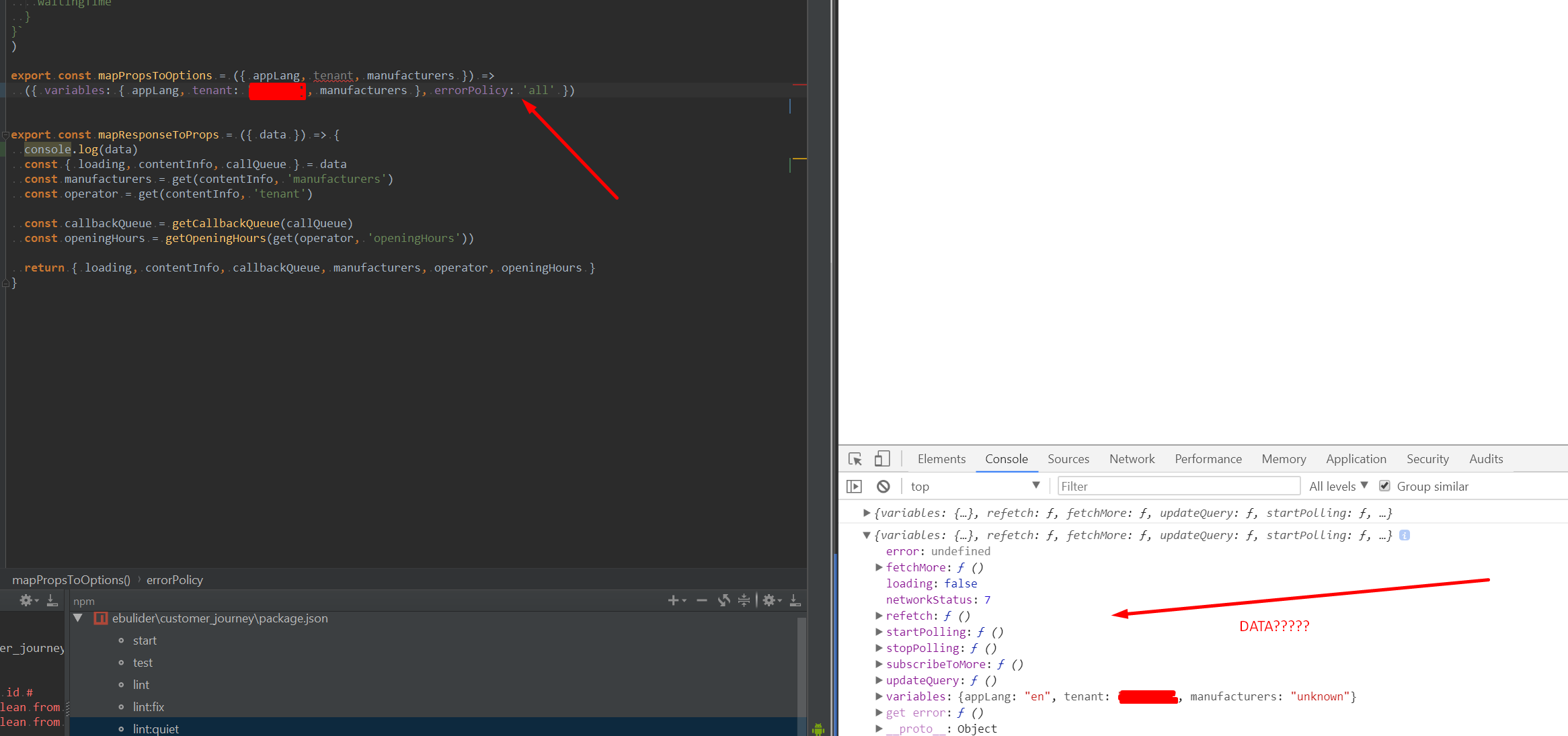Reload npm scripts with refresh icon
The width and height of the screenshot is (1568, 736).
[x=723, y=600]
